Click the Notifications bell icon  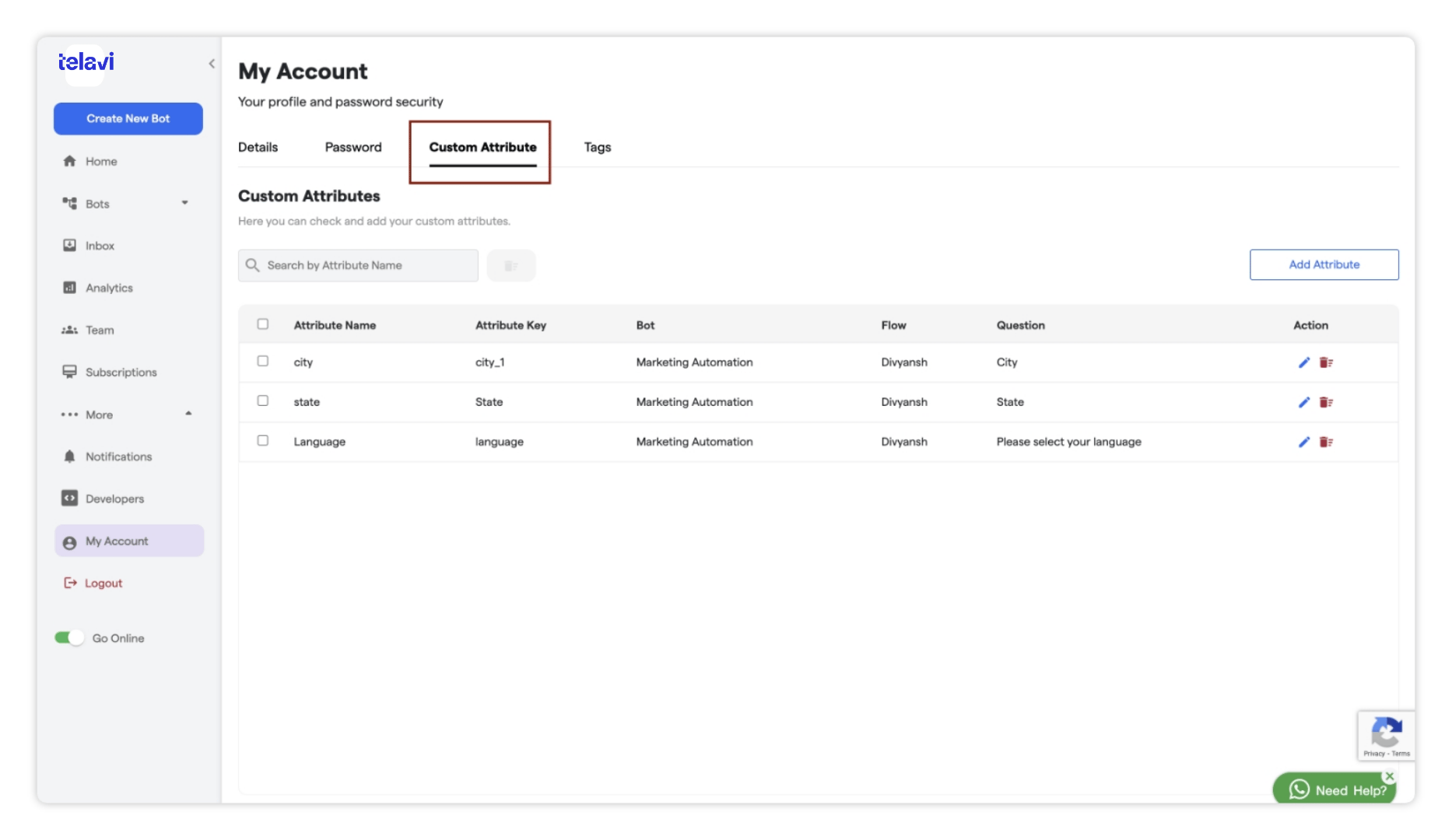tap(69, 457)
